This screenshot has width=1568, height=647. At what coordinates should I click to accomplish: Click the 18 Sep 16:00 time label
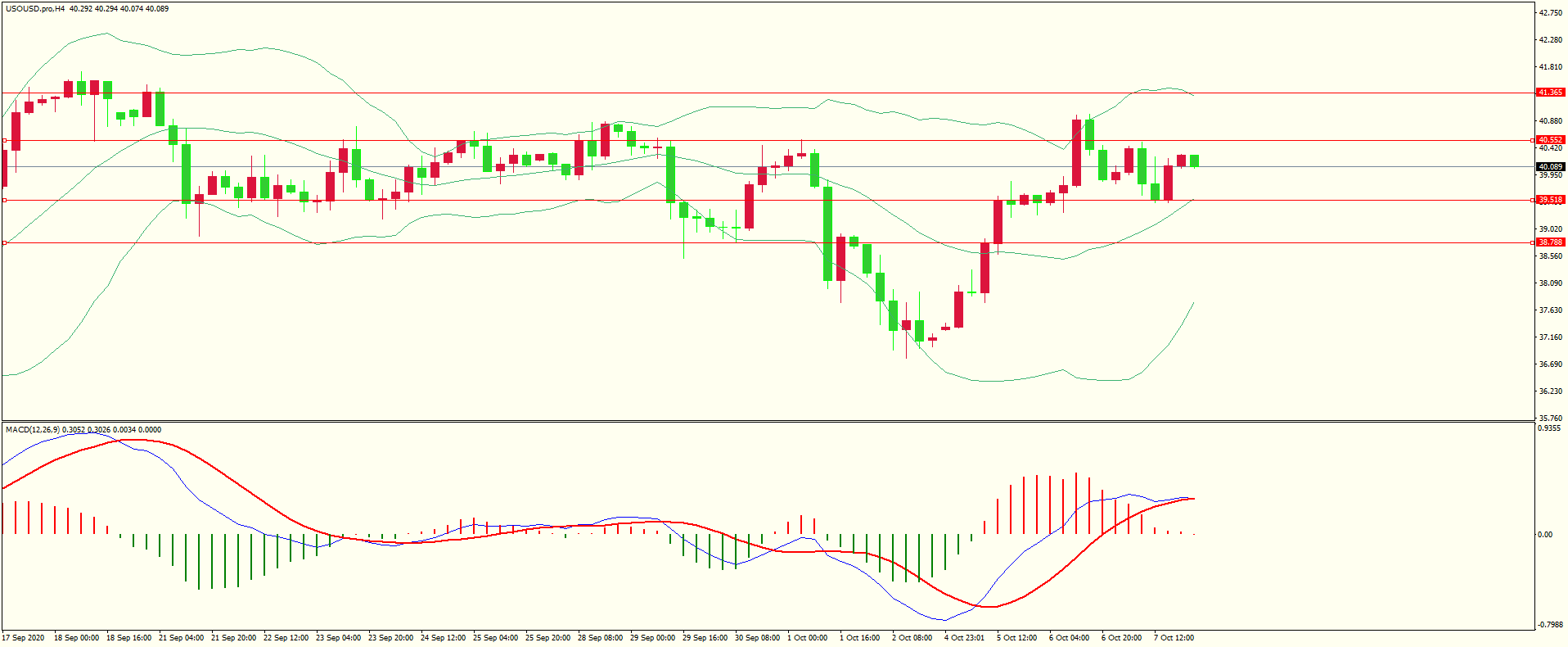[128, 638]
